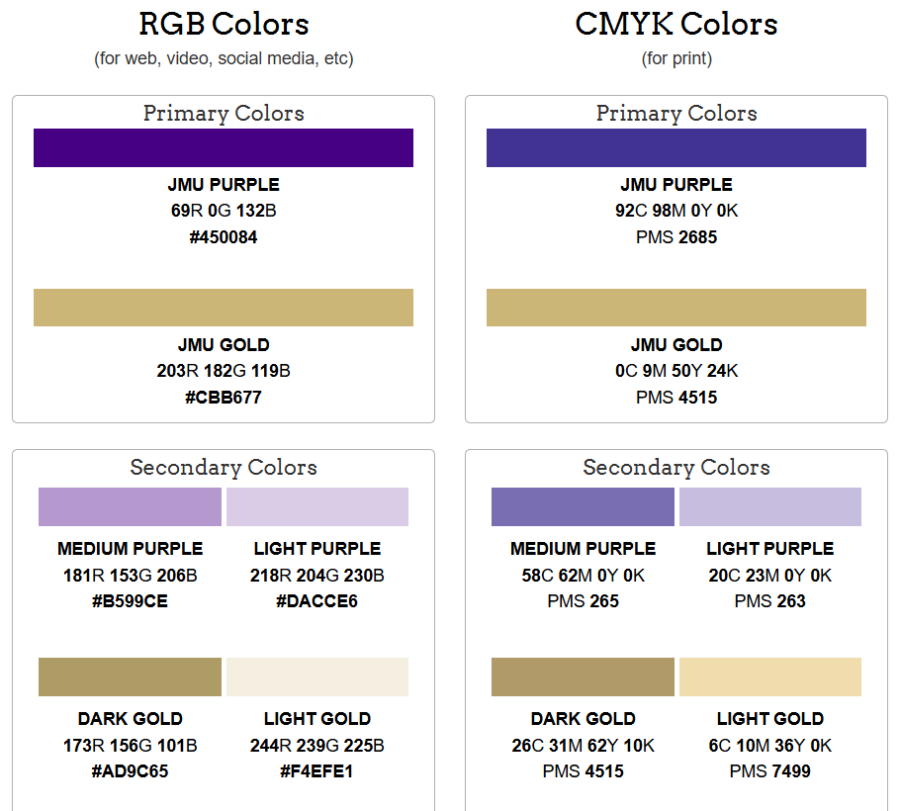Choose the RGB Dark Gold swatch
The height and width of the screenshot is (811, 900).
coord(130,677)
